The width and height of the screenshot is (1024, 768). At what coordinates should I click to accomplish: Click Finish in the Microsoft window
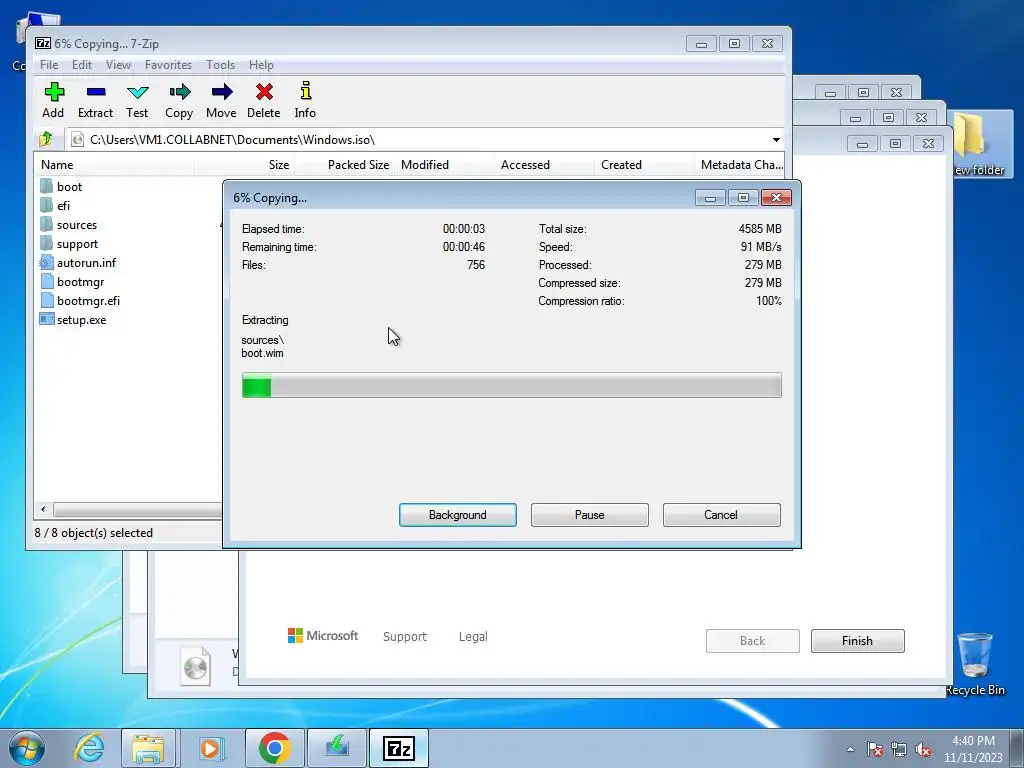point(857,641)
